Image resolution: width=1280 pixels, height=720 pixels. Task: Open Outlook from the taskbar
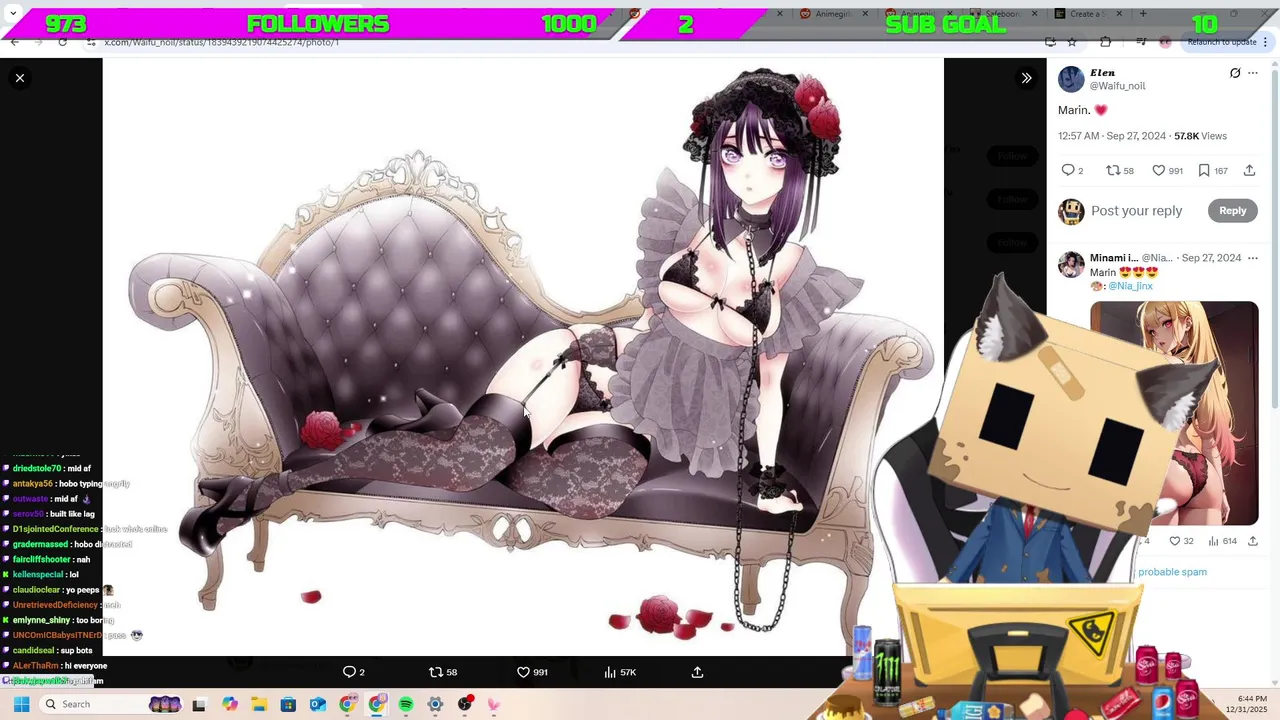point(318,704)
